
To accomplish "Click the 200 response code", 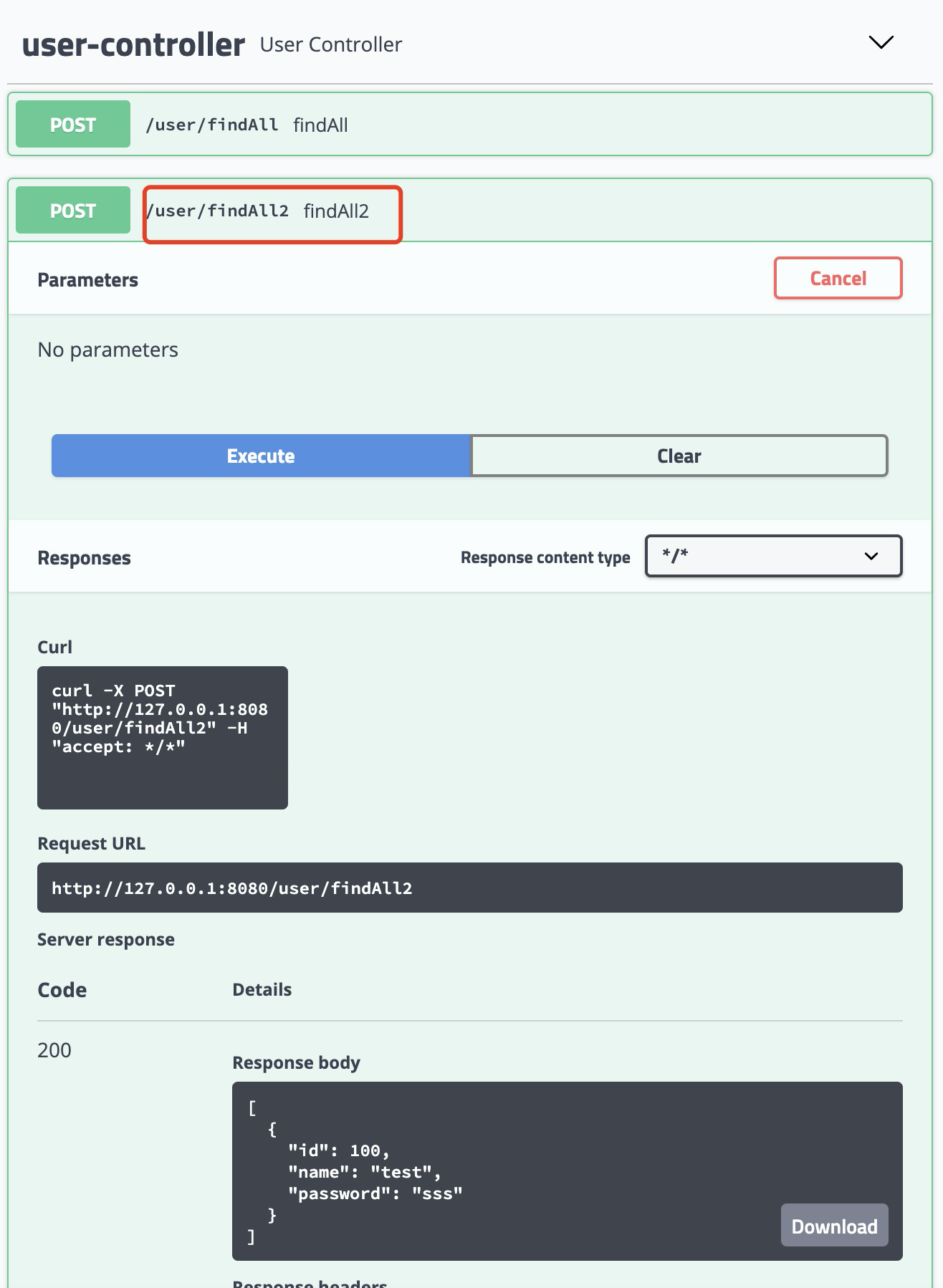I will (x=54, y=1050).
